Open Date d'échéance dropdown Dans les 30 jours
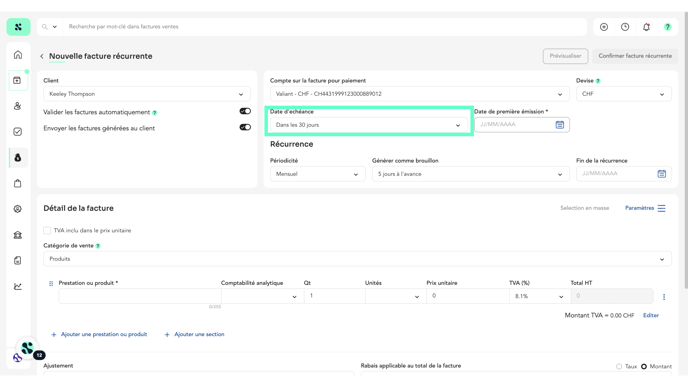Image resolution: width=688 pixels, height=387 pixels. [x=369, y=125]
